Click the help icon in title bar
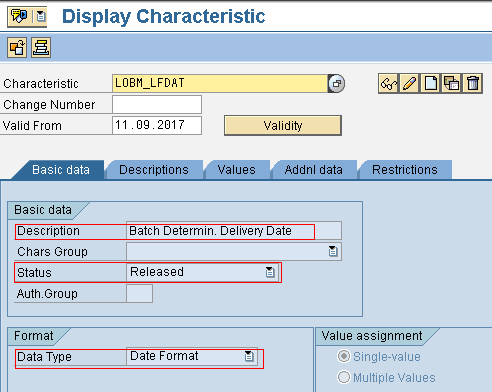Image resolution: width=492 pixels, height=392 pixels. (x=19, y=16)
